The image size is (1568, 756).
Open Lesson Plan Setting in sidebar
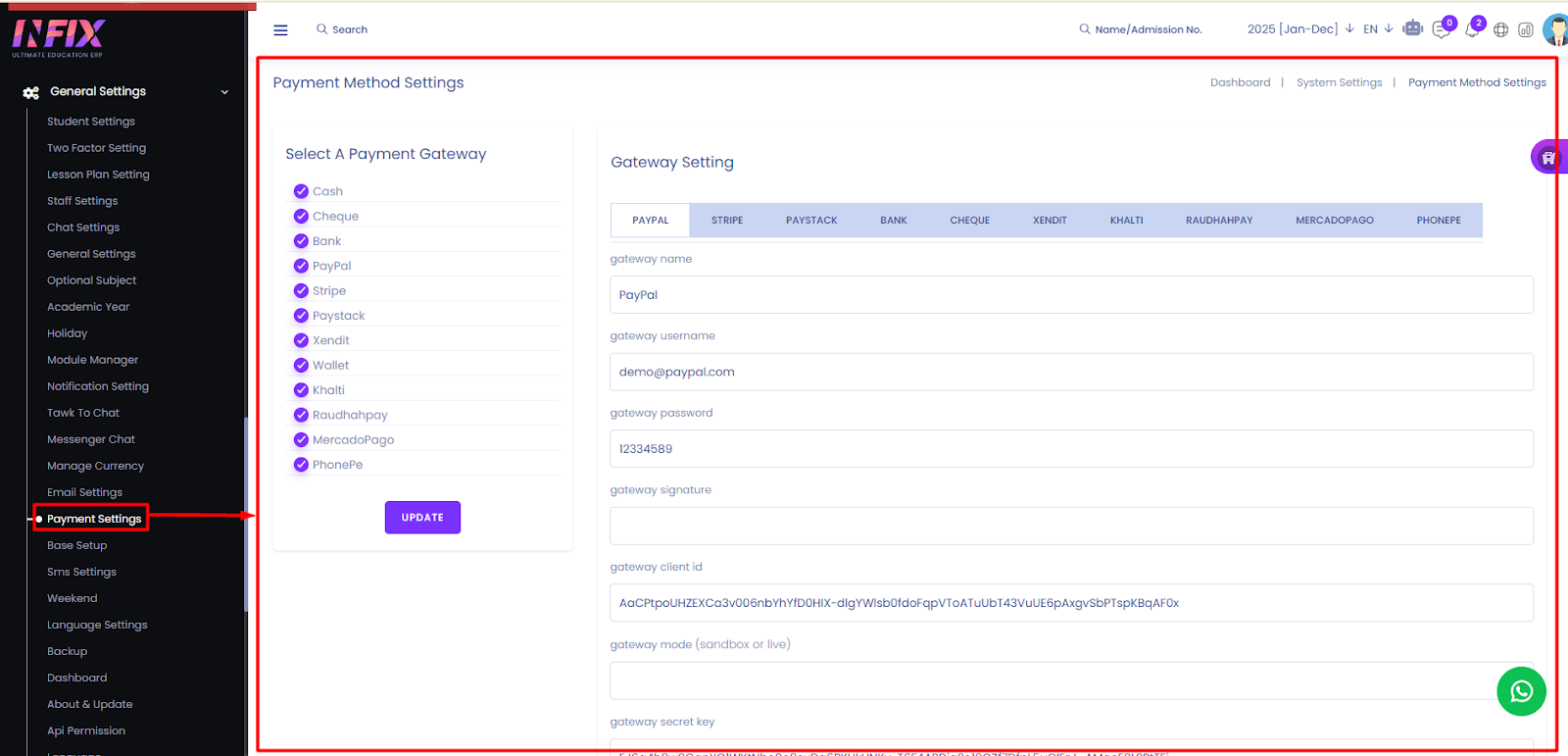point(98,175)
